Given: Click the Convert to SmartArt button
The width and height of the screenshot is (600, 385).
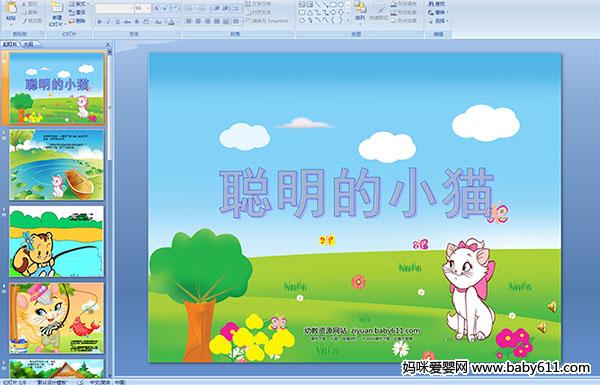Looking at the screenshot, I should point(268,21).
